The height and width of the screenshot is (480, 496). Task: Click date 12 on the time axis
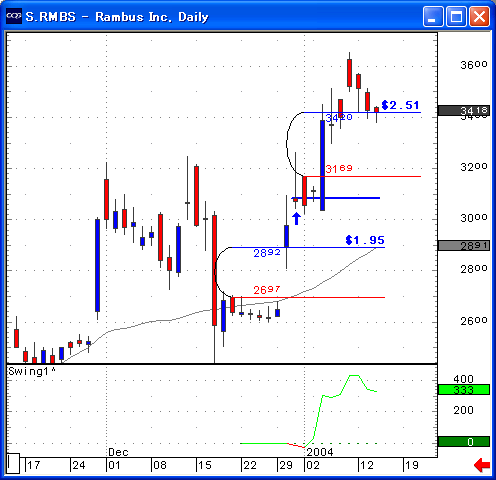click(367, 465)
